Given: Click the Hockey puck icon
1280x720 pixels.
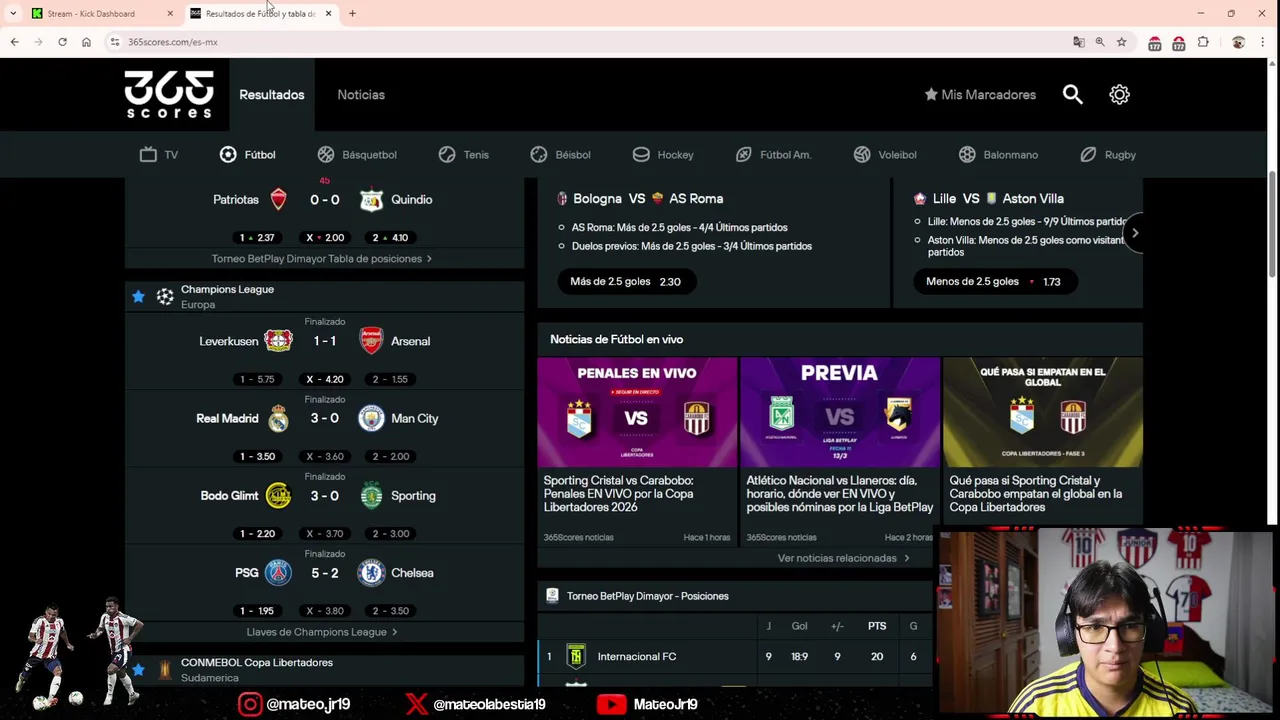Looking at the screenshot, I should [x=642, y=155].
